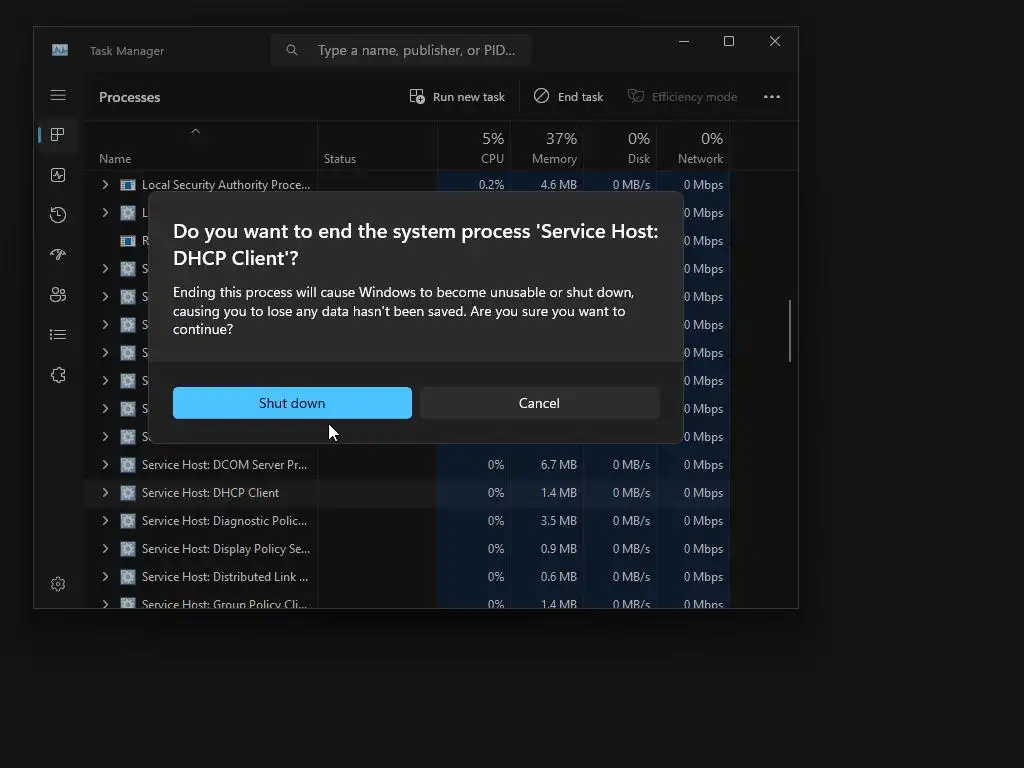Click the Local Security Authority process icon
The image size is (1024, 768).
pos(128,185)
